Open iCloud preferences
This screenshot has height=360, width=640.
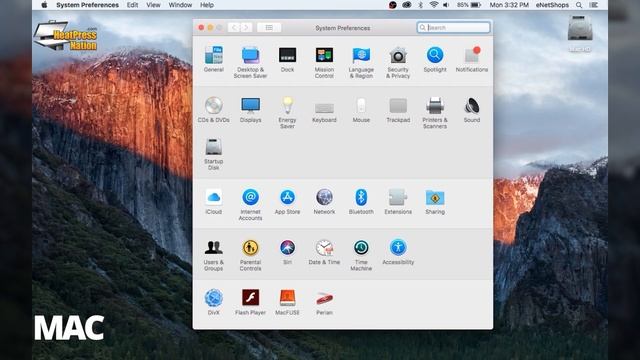[213, 202]
